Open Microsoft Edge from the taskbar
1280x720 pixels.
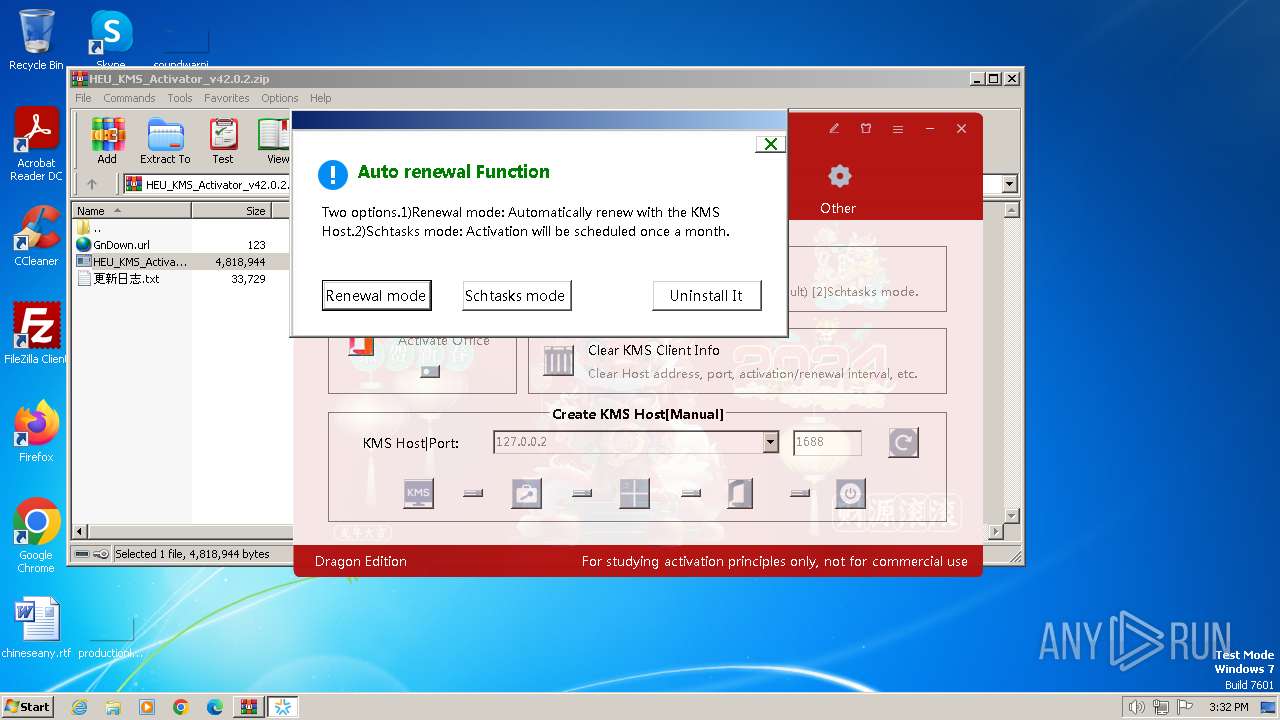click(215, 707)
